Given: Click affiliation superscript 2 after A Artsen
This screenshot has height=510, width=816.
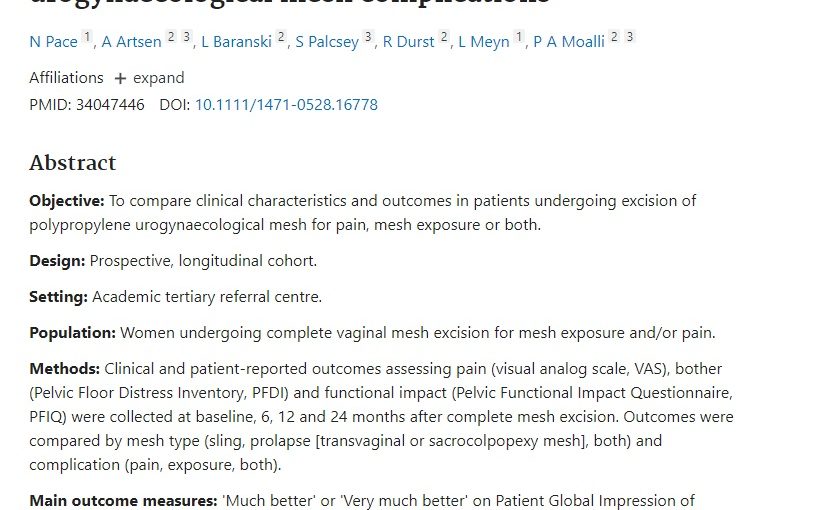Looking at the screenshot, I should click(x=171, y=37).
